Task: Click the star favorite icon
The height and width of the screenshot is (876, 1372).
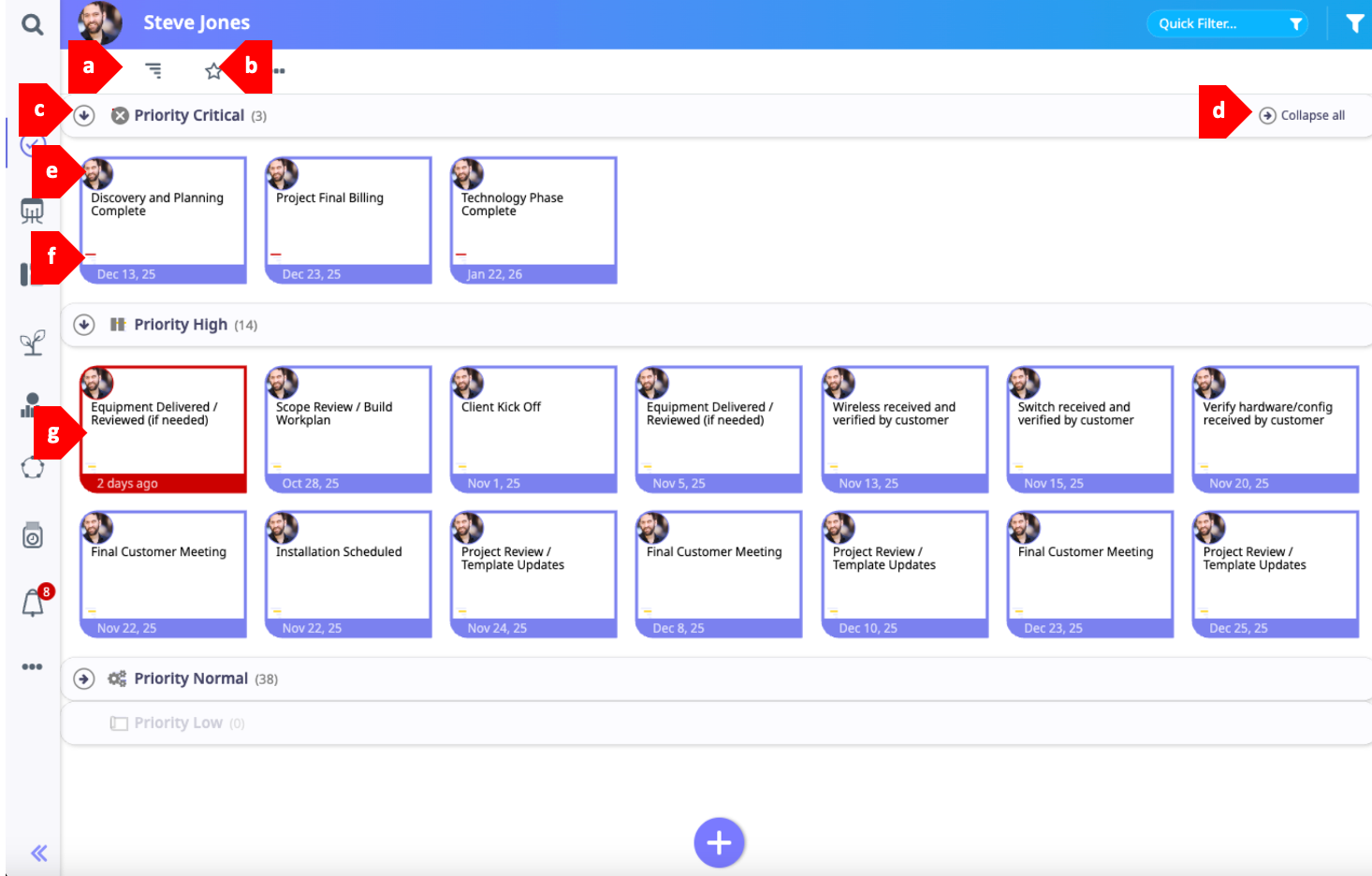Action: point(213,71)
